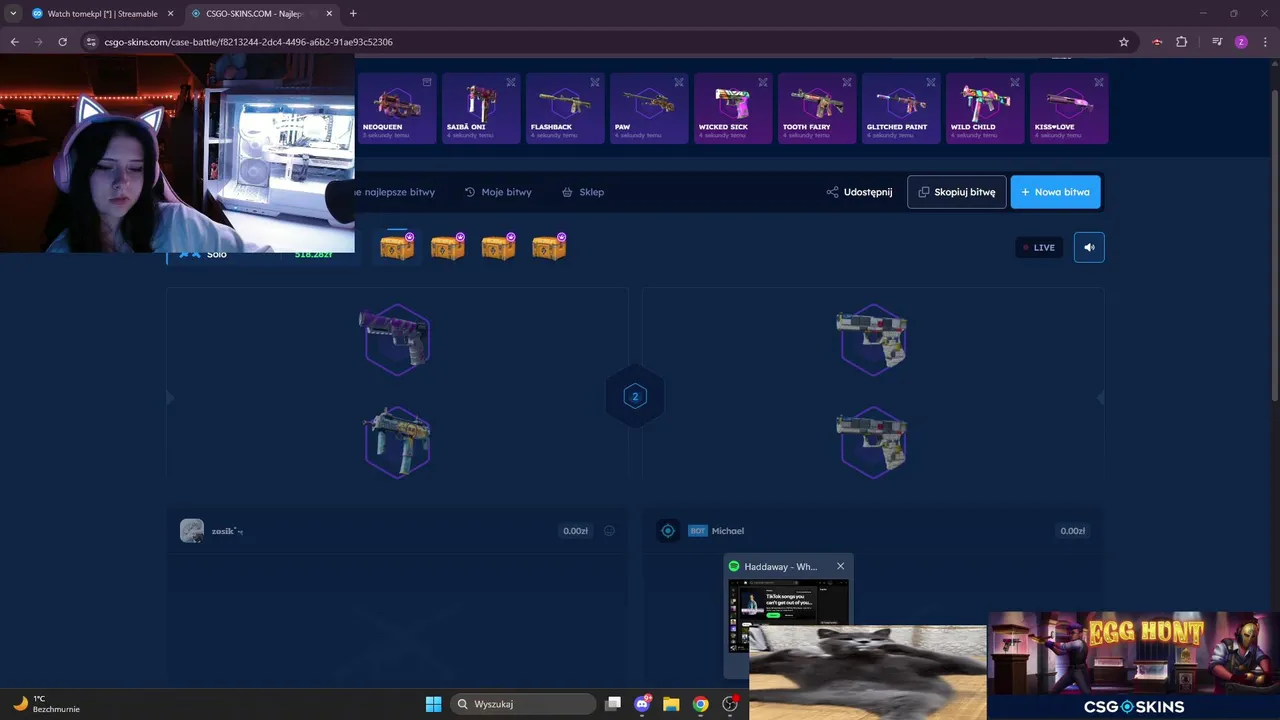Select the first golden case in the battle row
The image size is (1280, 720).
[397, 246]
